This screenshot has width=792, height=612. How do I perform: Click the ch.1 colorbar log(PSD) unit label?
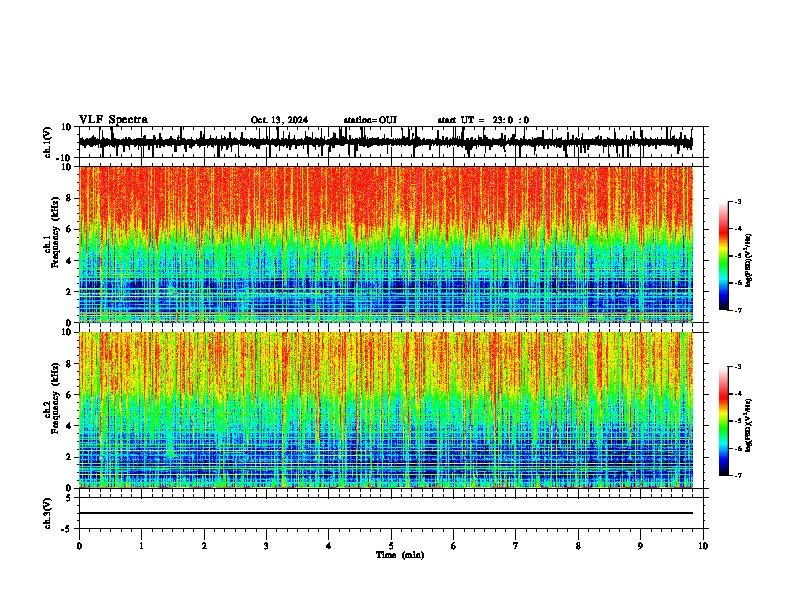pos(749,260)
